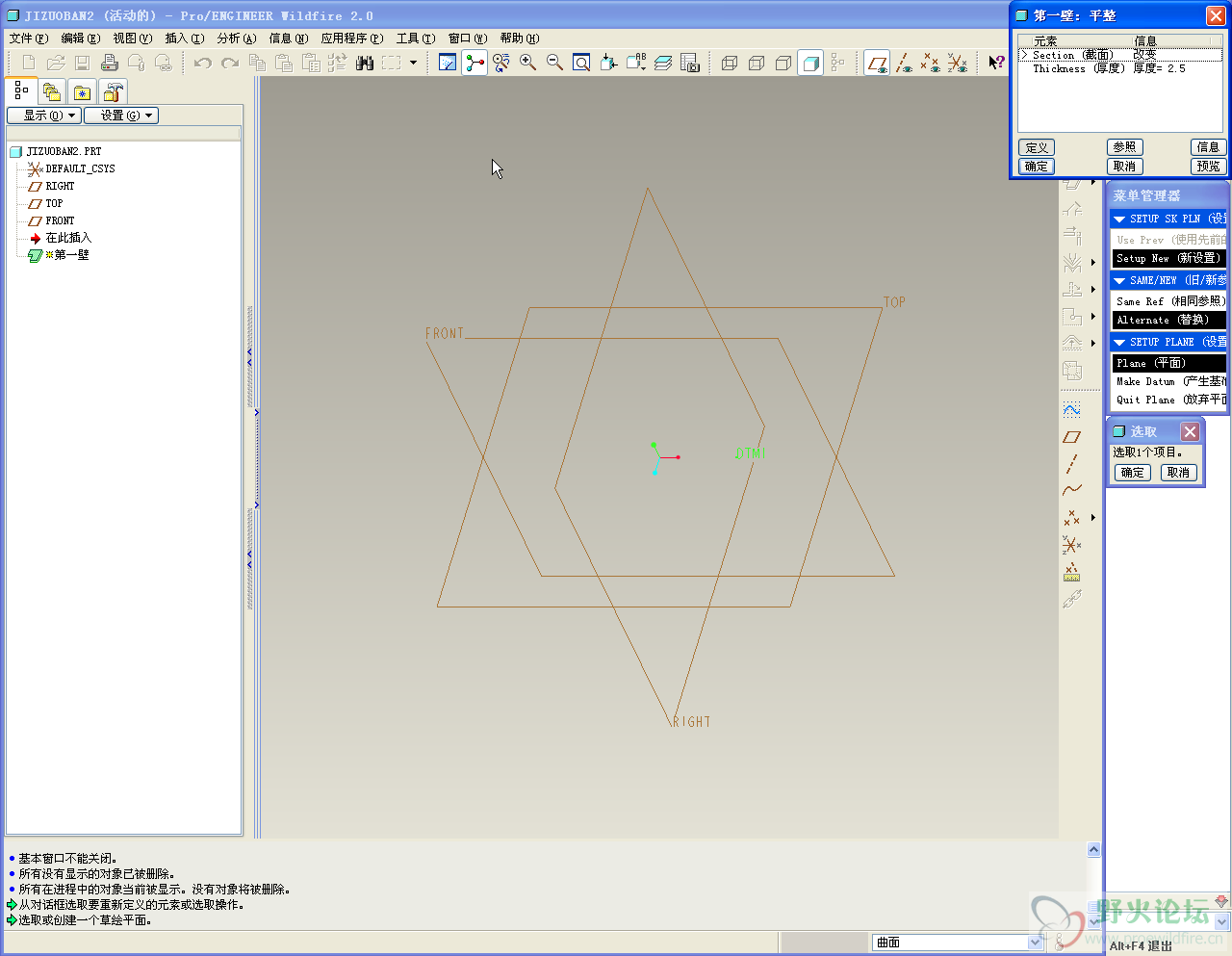Switch to the Folder Browser tab

coord(52,92)
